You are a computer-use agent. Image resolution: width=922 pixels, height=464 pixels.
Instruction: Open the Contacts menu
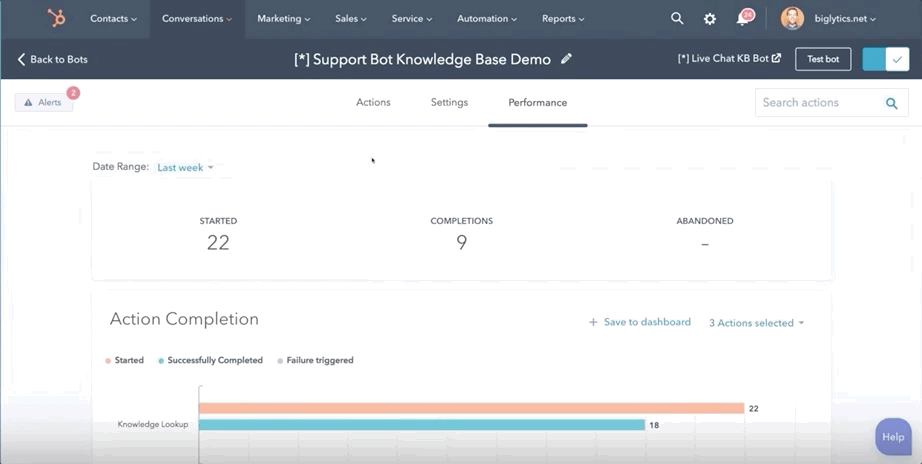pyautogui.click(x=113, y=19)
